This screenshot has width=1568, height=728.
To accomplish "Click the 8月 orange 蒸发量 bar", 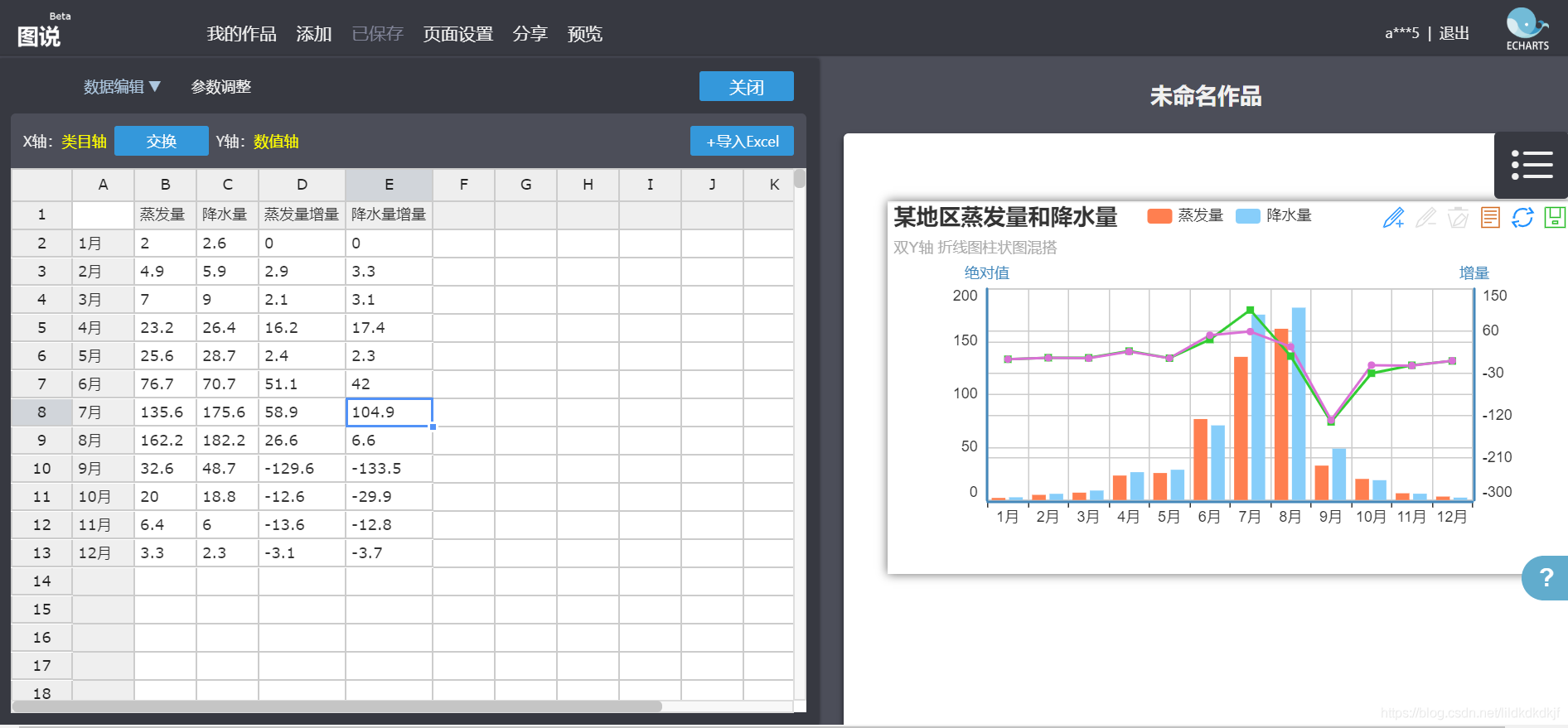I will click(x=1281, y=414).
